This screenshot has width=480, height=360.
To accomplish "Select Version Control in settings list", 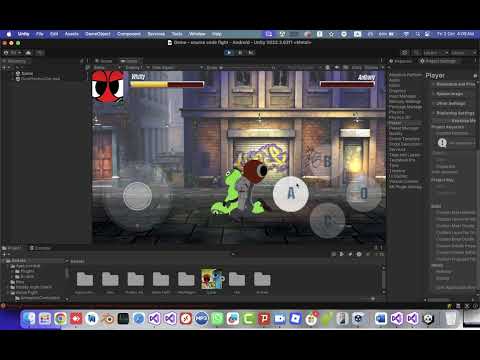I will click(x=404, y=182).
